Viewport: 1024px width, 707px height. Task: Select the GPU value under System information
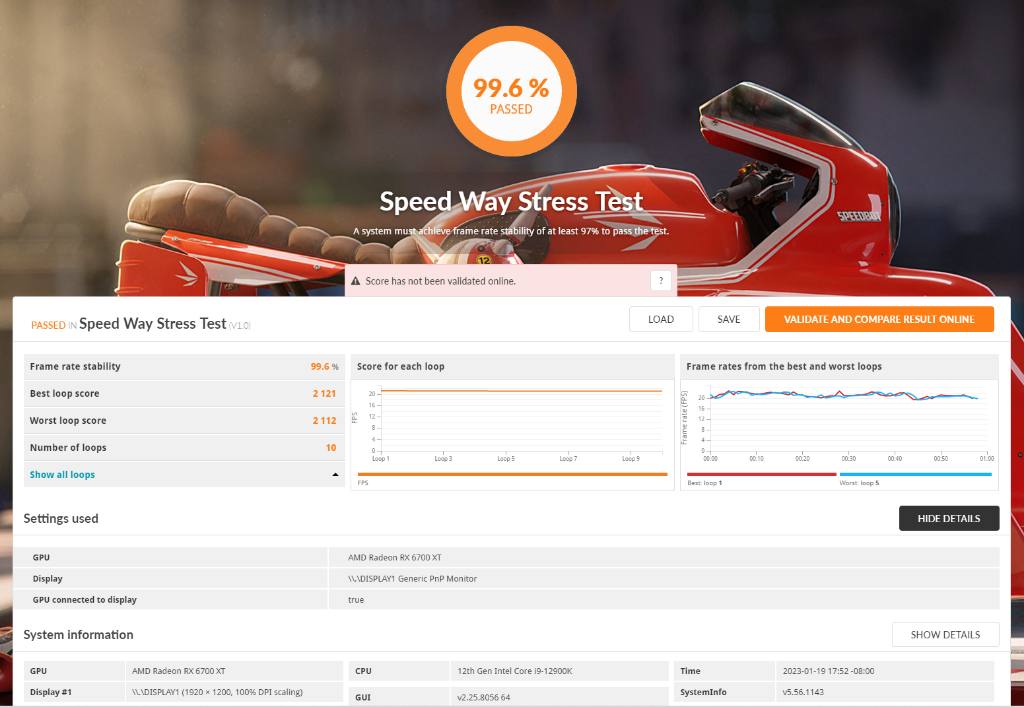(178, 671)
